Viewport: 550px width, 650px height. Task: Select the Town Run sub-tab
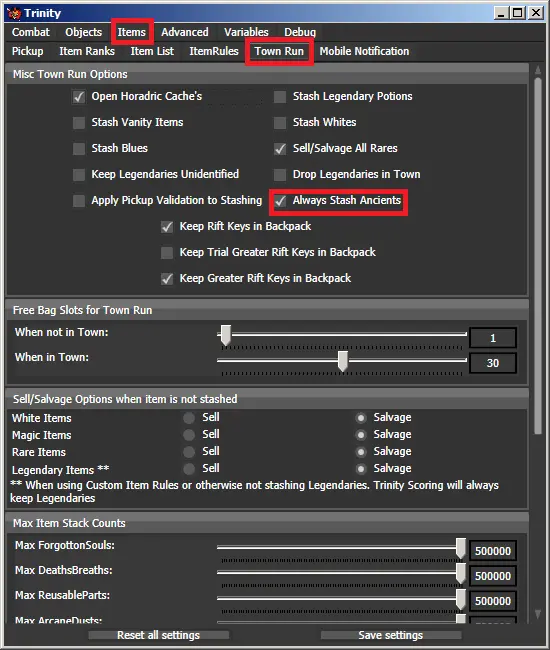coord(279,51)
